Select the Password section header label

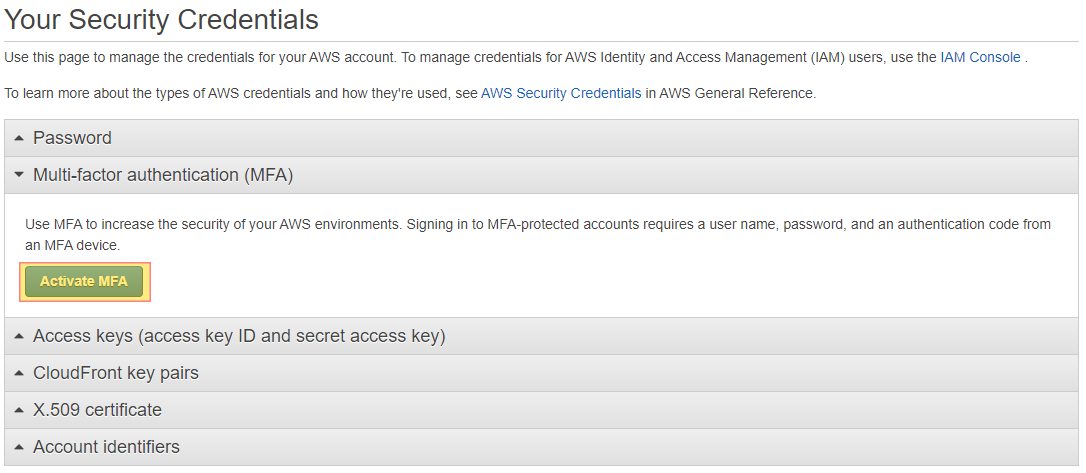(72, 138)
